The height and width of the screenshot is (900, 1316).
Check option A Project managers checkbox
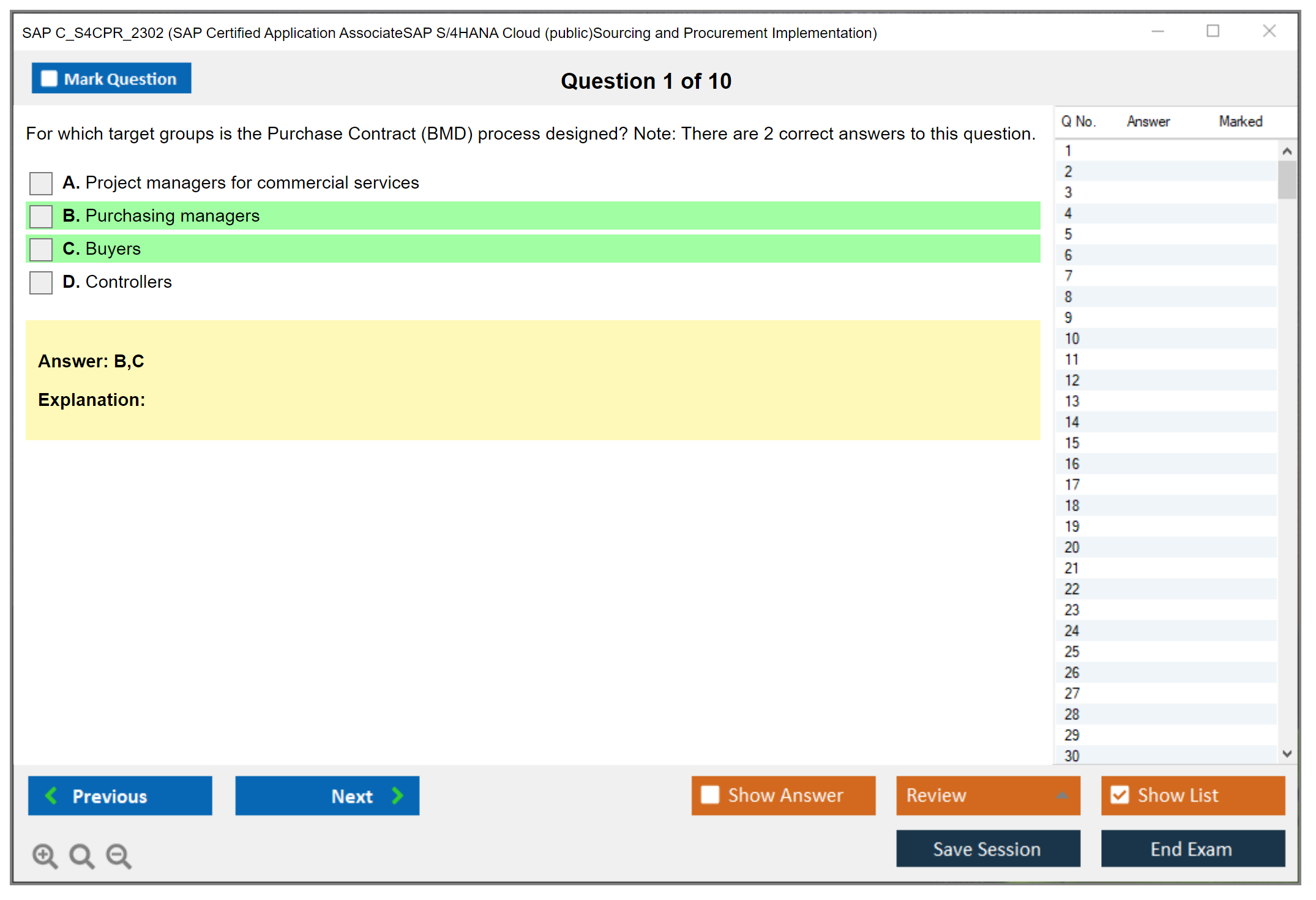[x=41, y=183]
